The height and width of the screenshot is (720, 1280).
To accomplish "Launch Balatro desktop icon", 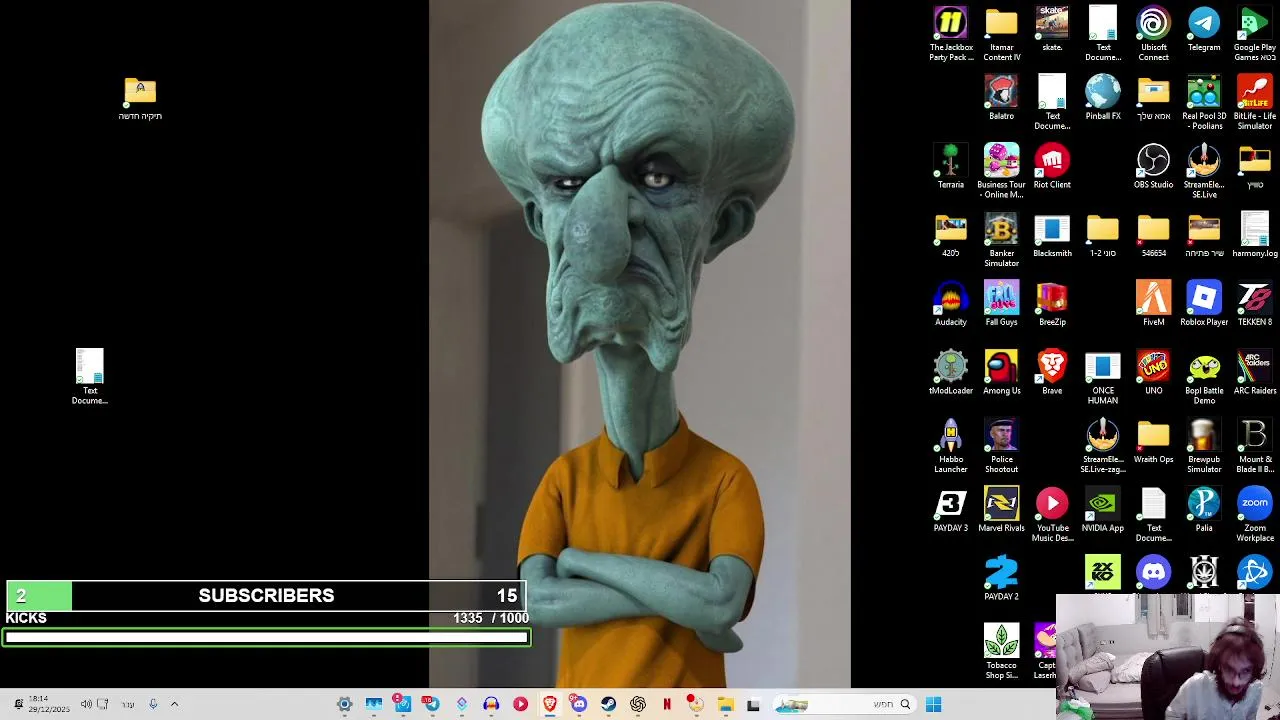I will coord(1001,97).
